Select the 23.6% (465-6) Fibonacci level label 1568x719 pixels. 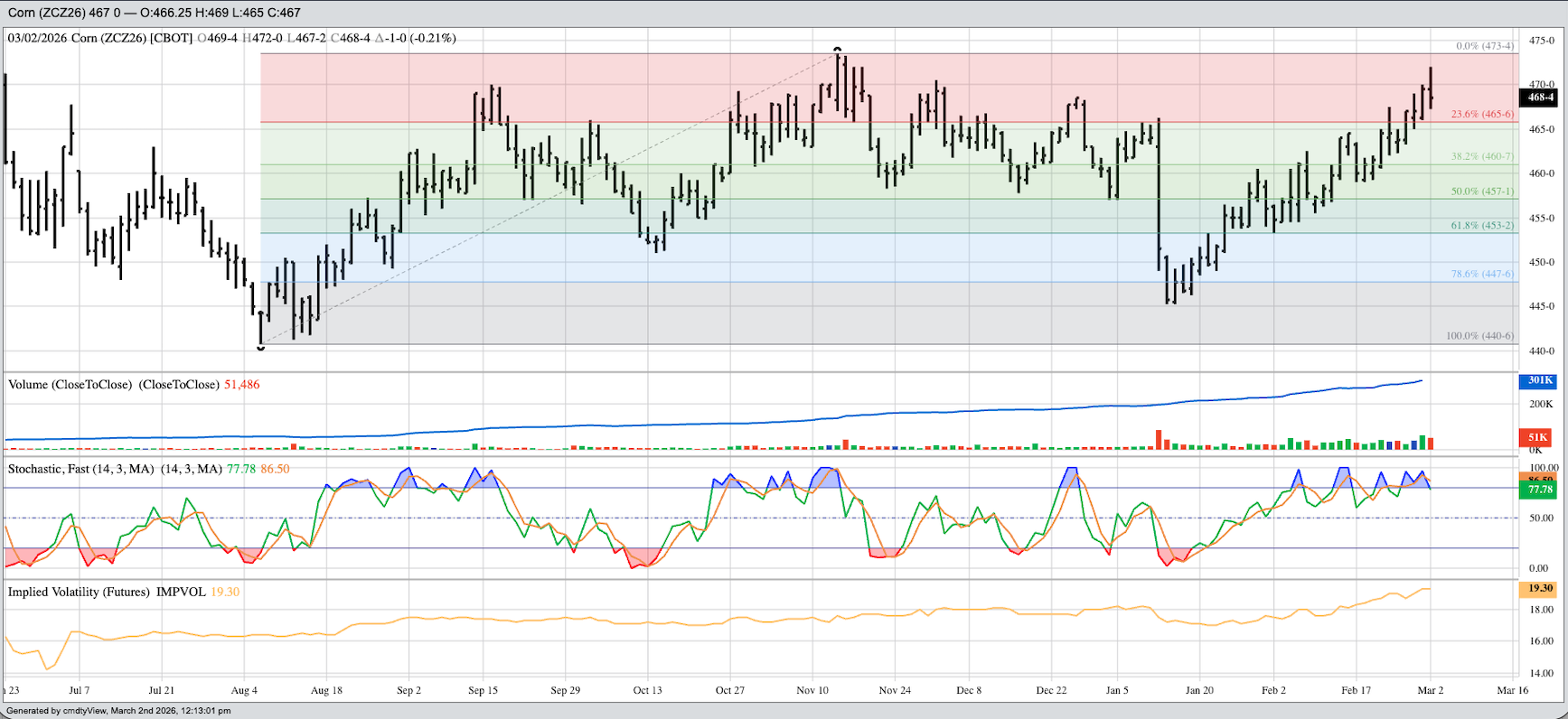1481,115
